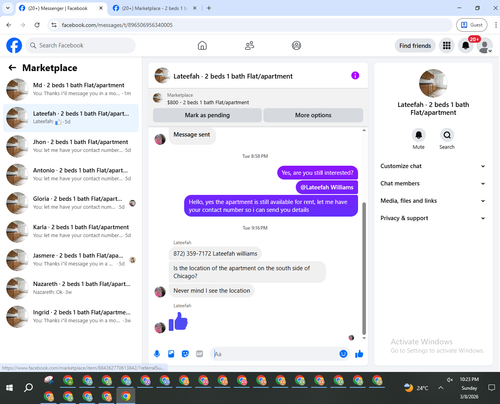Open the emoji picker in message box
The width and height of the screenshot is (500, 404).
pos(343,354)
